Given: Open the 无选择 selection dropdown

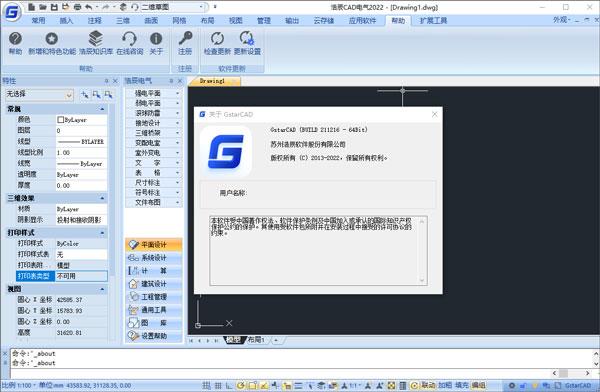Looking at the screenshot, I should pyautogui.click(x=39, y=95).
